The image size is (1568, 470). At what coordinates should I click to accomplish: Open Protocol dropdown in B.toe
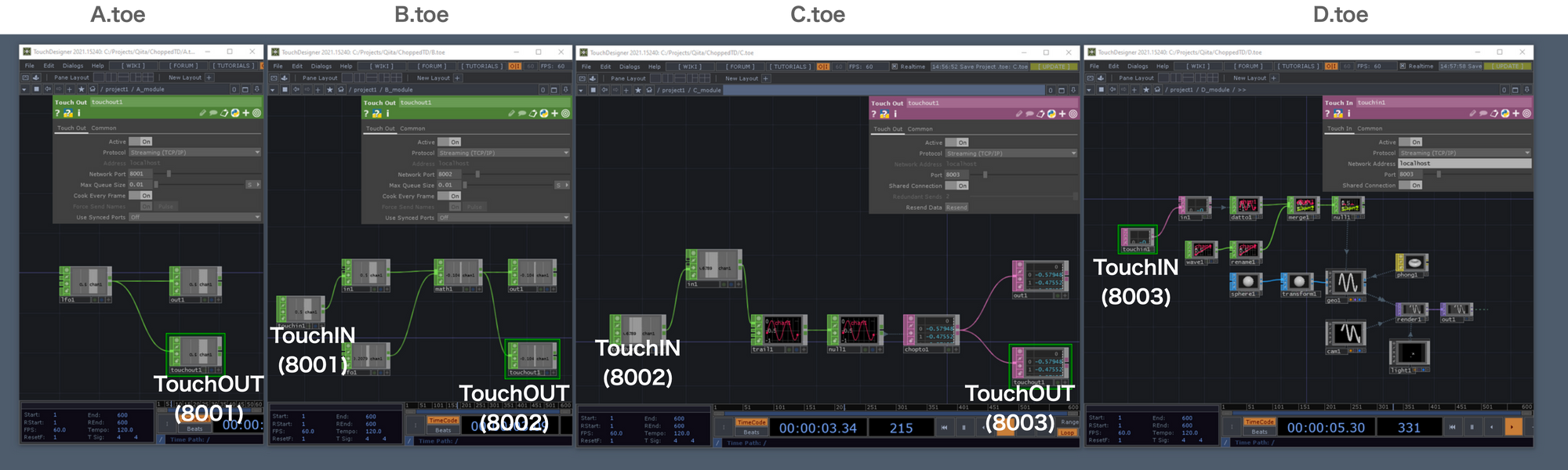click(x=503, y=153)
